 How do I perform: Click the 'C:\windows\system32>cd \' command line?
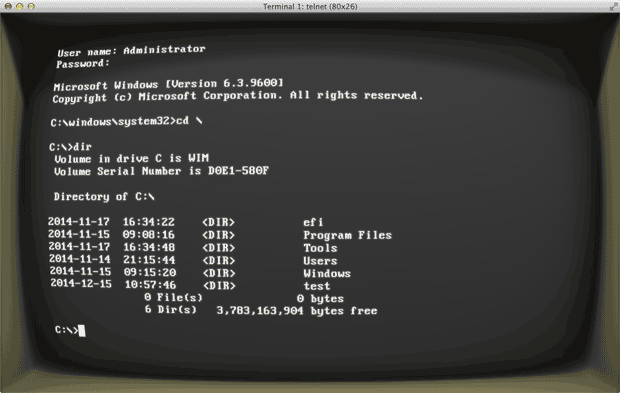[x=127, y=121]
